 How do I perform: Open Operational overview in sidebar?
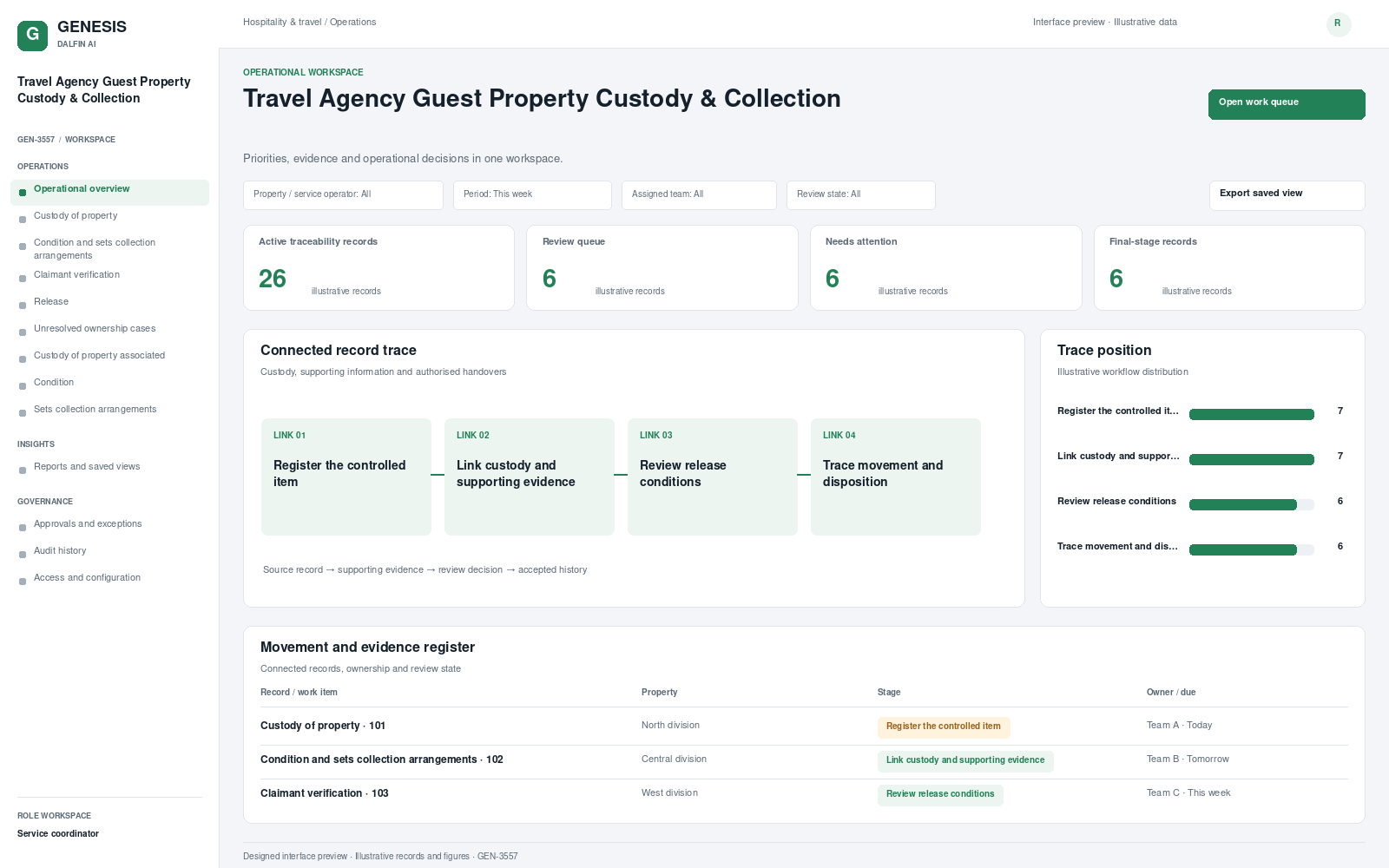[109, 193]
